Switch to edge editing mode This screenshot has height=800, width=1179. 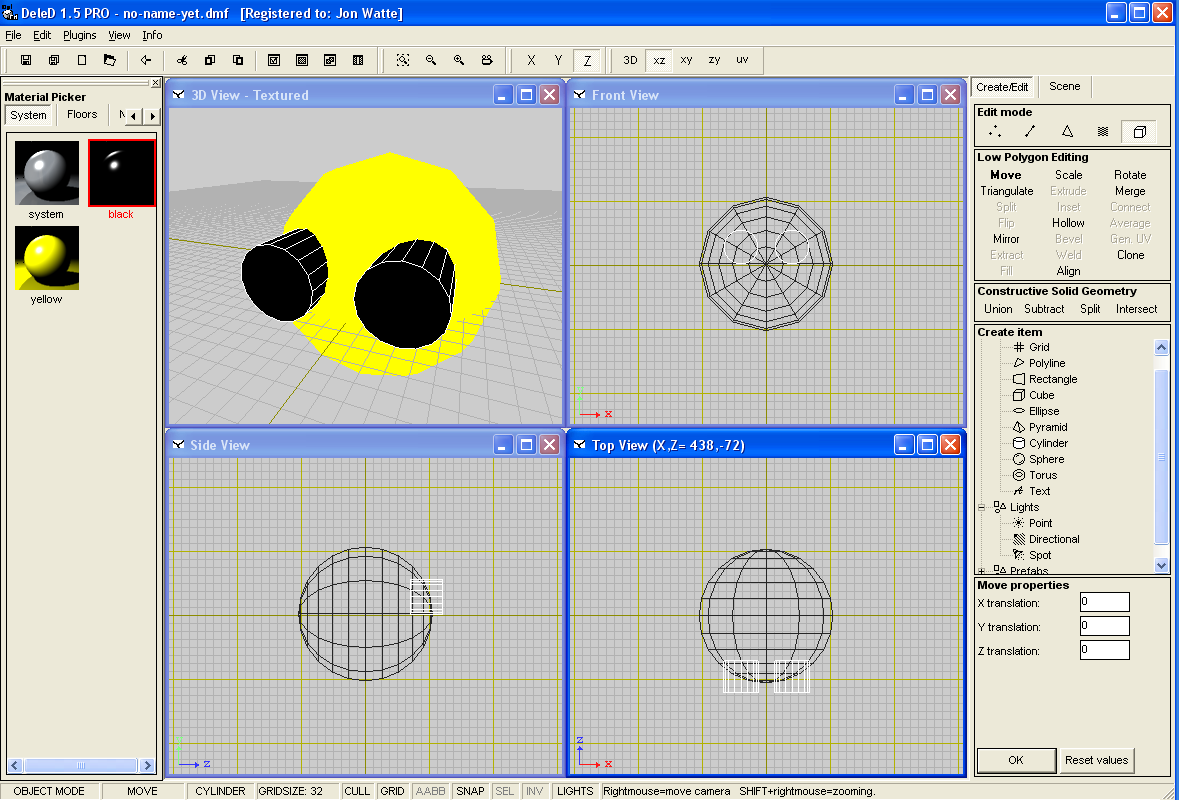(1030, 131)
